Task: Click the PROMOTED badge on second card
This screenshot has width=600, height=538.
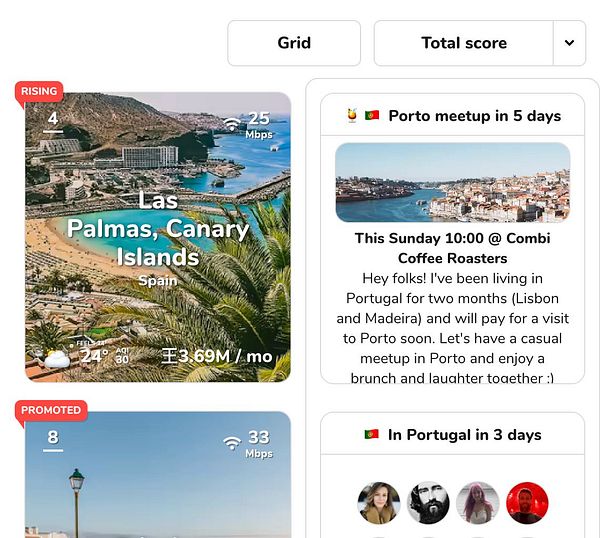Action: pyautogui.click(x=51, y=410)
